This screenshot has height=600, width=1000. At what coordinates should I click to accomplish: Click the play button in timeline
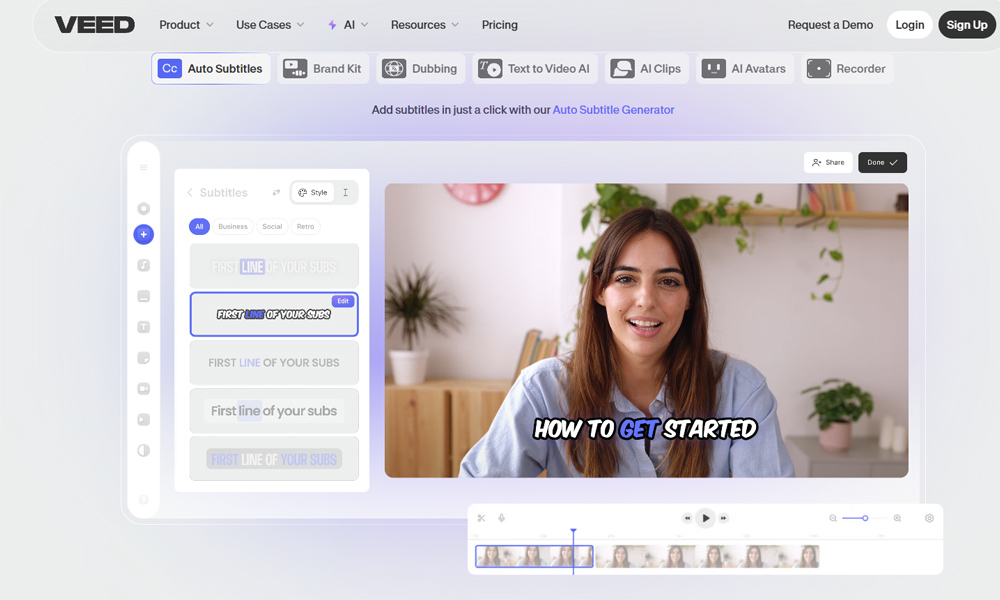[705, 518]
